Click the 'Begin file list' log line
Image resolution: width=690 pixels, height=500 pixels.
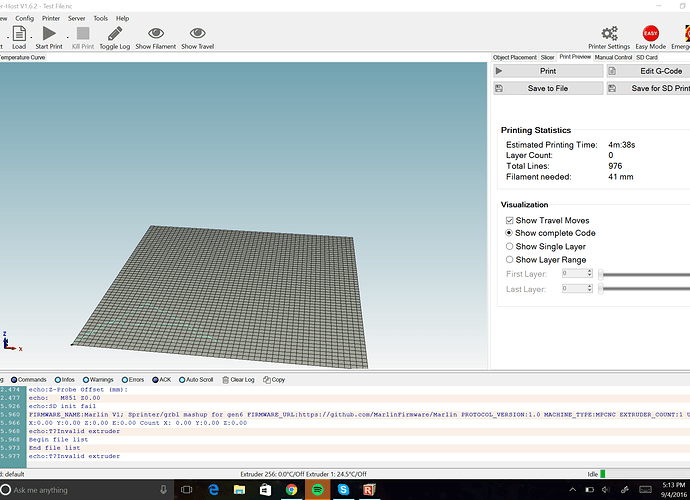click(59, 440)
